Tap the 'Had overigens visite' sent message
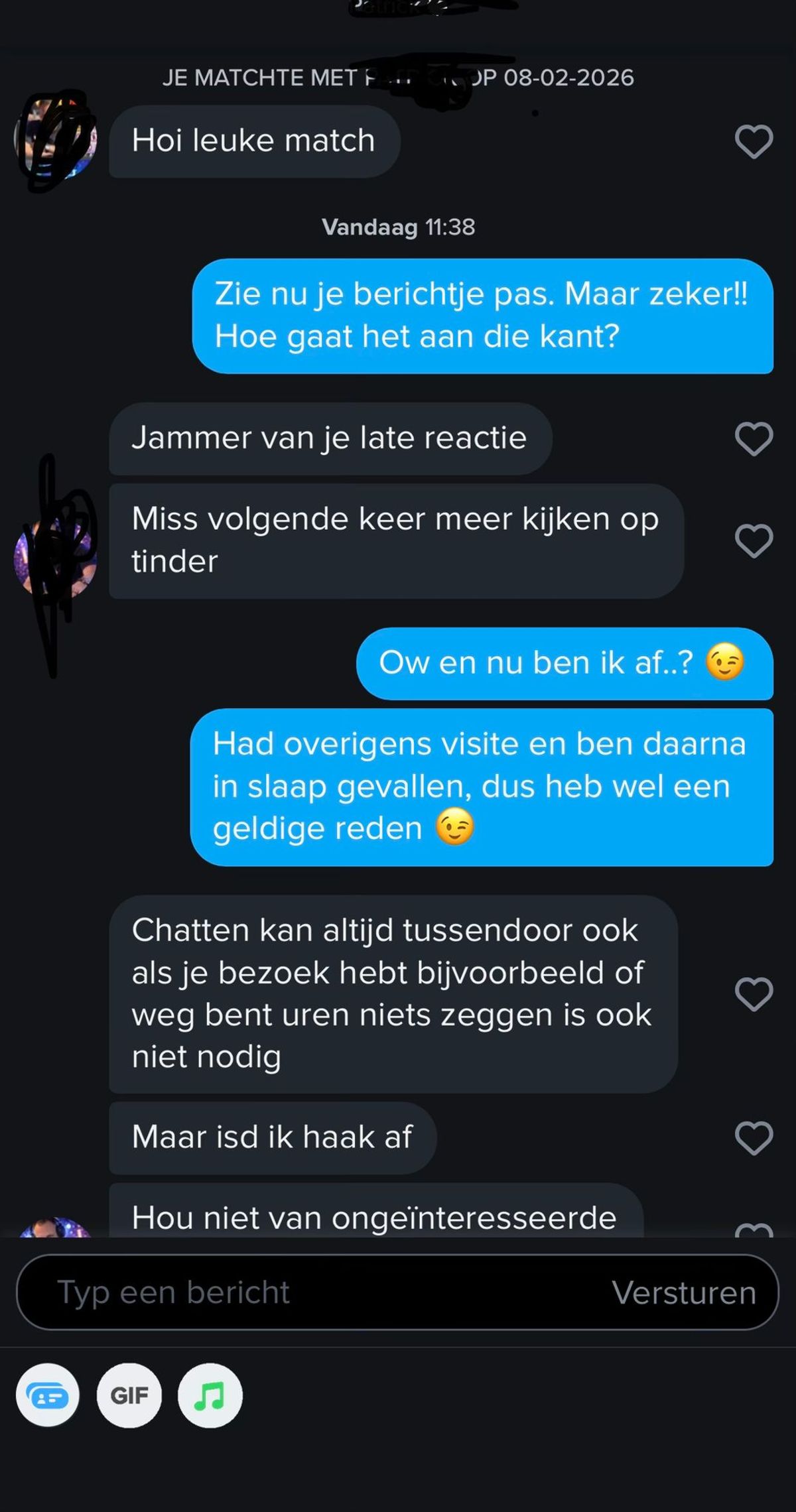 tap(482, 787)
